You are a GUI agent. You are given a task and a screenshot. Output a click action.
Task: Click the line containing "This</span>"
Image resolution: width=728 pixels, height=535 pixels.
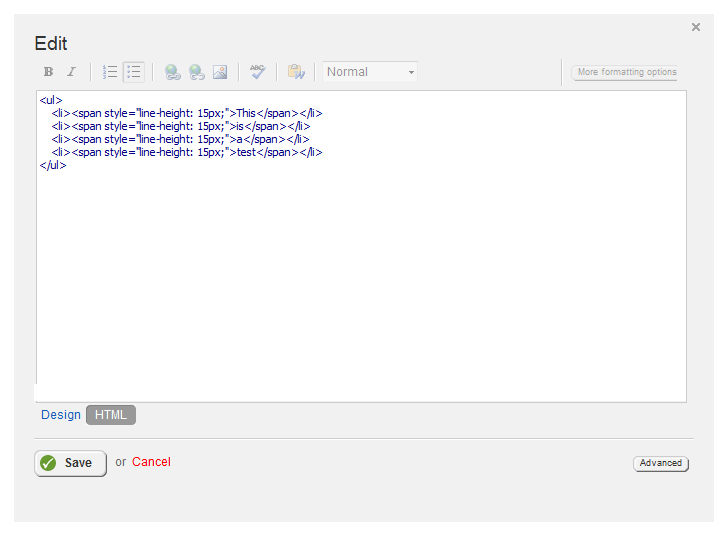point(187,113)
